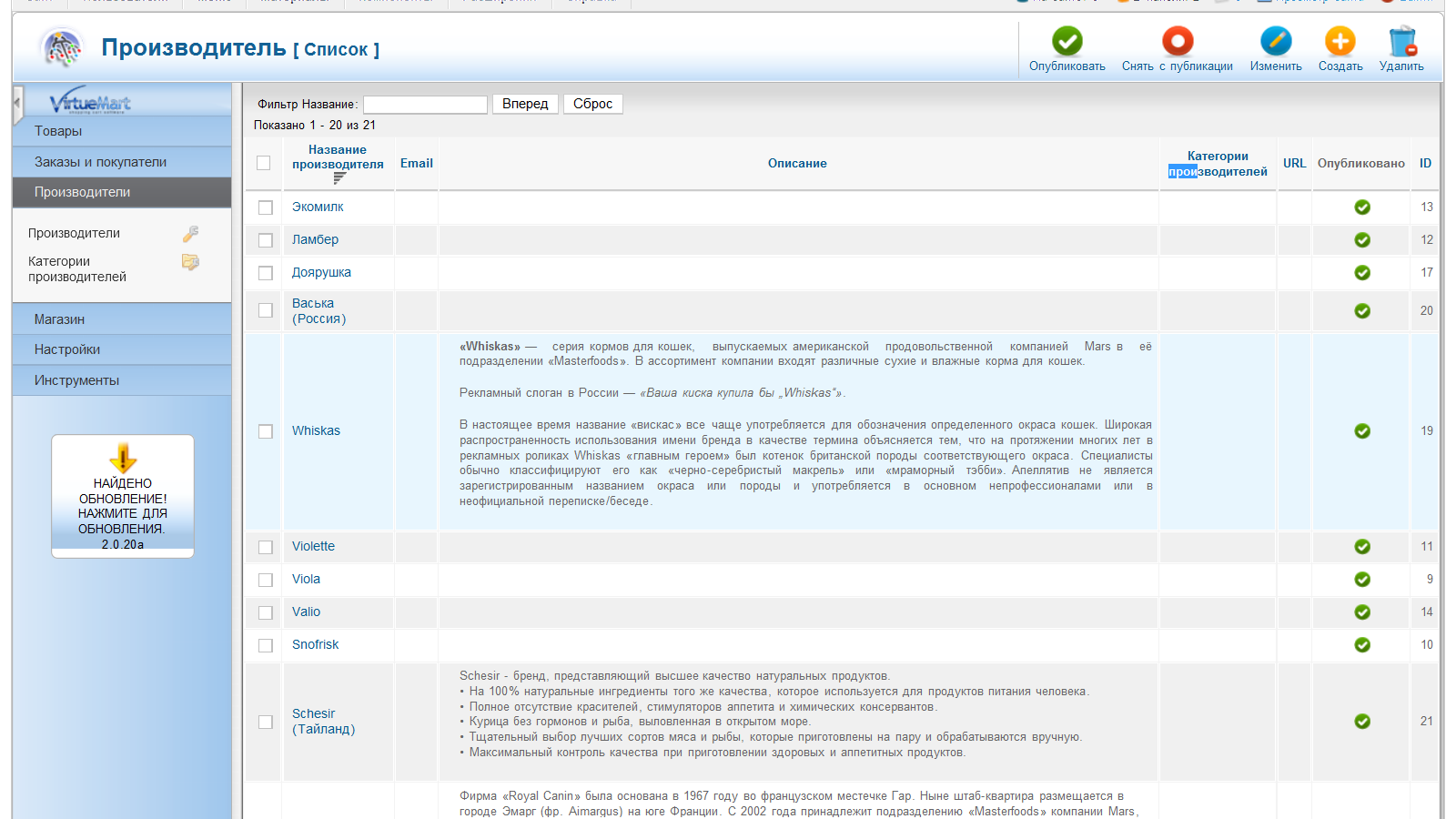This screenshot has height=819, width=1456.
Task: Open the Schesir (Таиланд) manufacturer link
Action: point(323,722)
